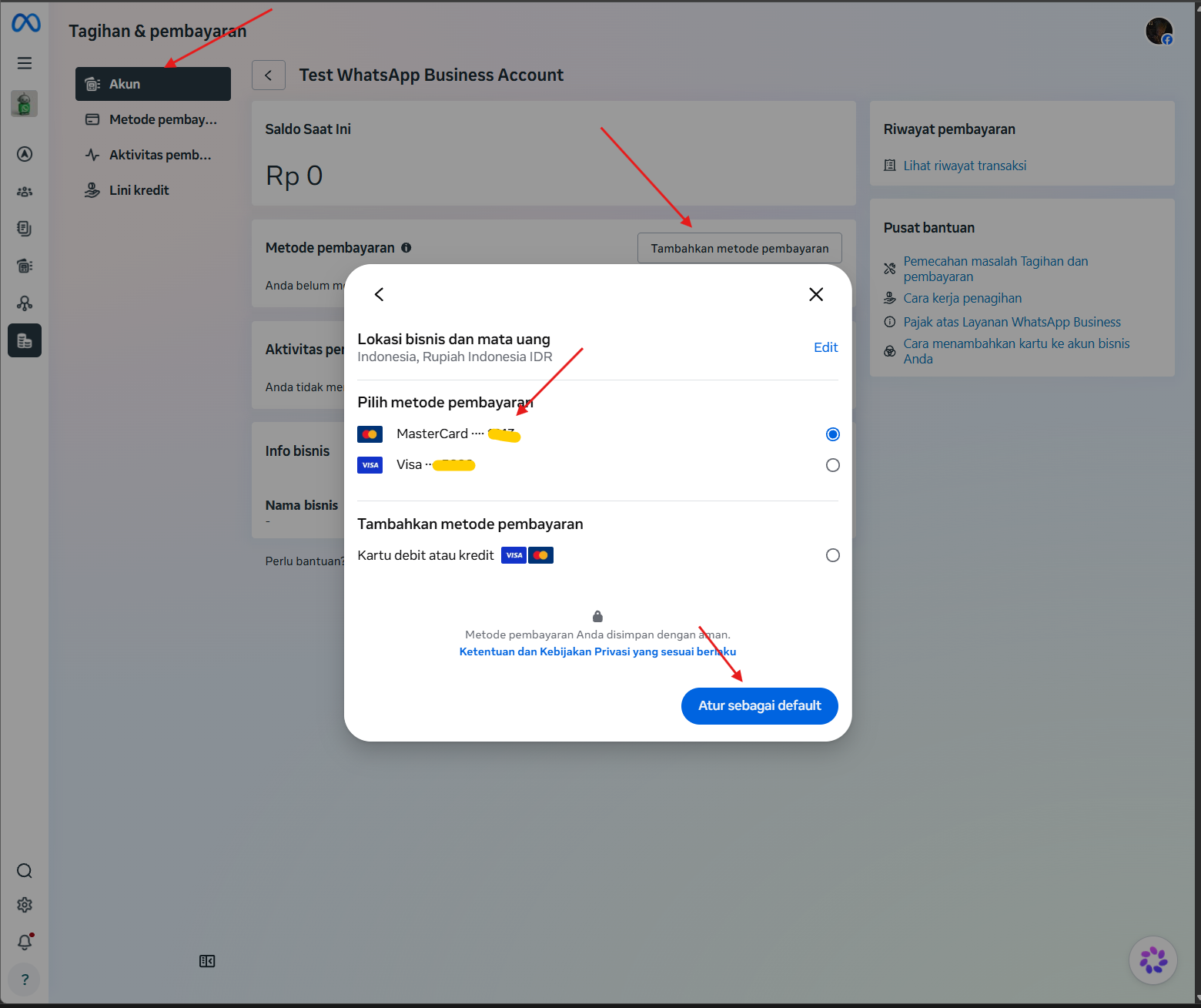Screen dimensions: 1201x1008
Task: Open the purple assistant floating button
Action: [1152, 960]
